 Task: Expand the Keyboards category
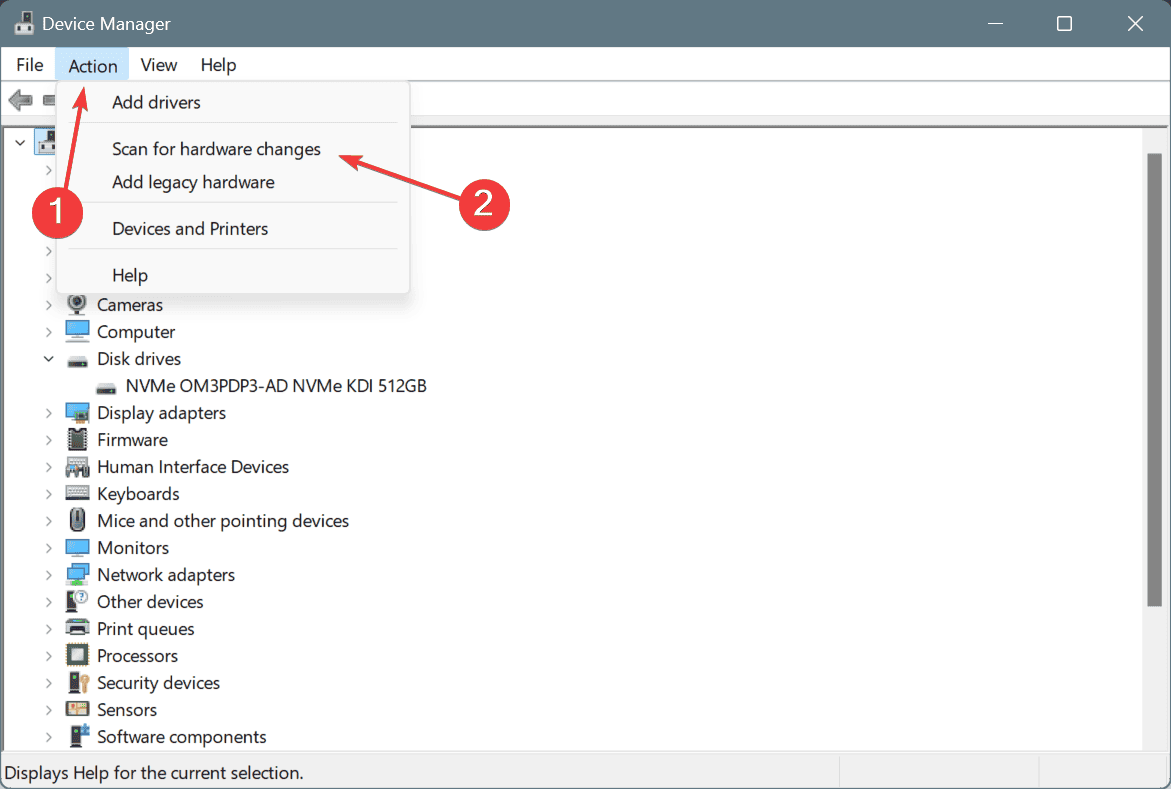tap(49, 494)
